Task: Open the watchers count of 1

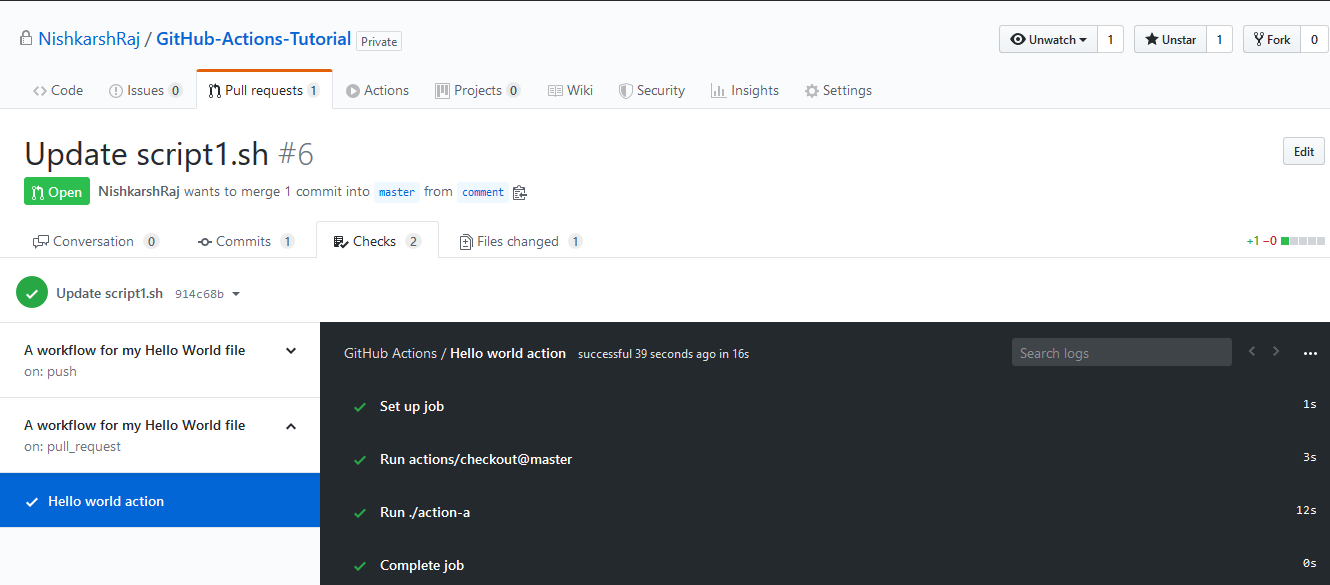Action: tap(1110, 39)
